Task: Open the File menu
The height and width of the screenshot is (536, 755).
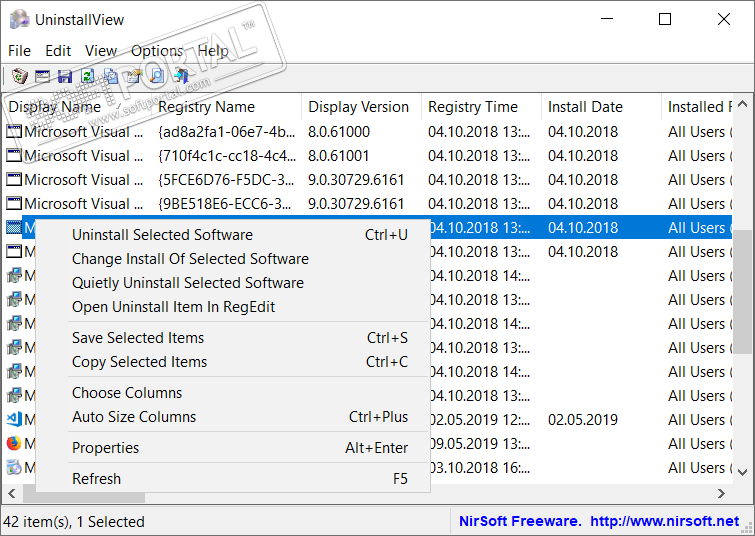Action: [x=19, y=51]
